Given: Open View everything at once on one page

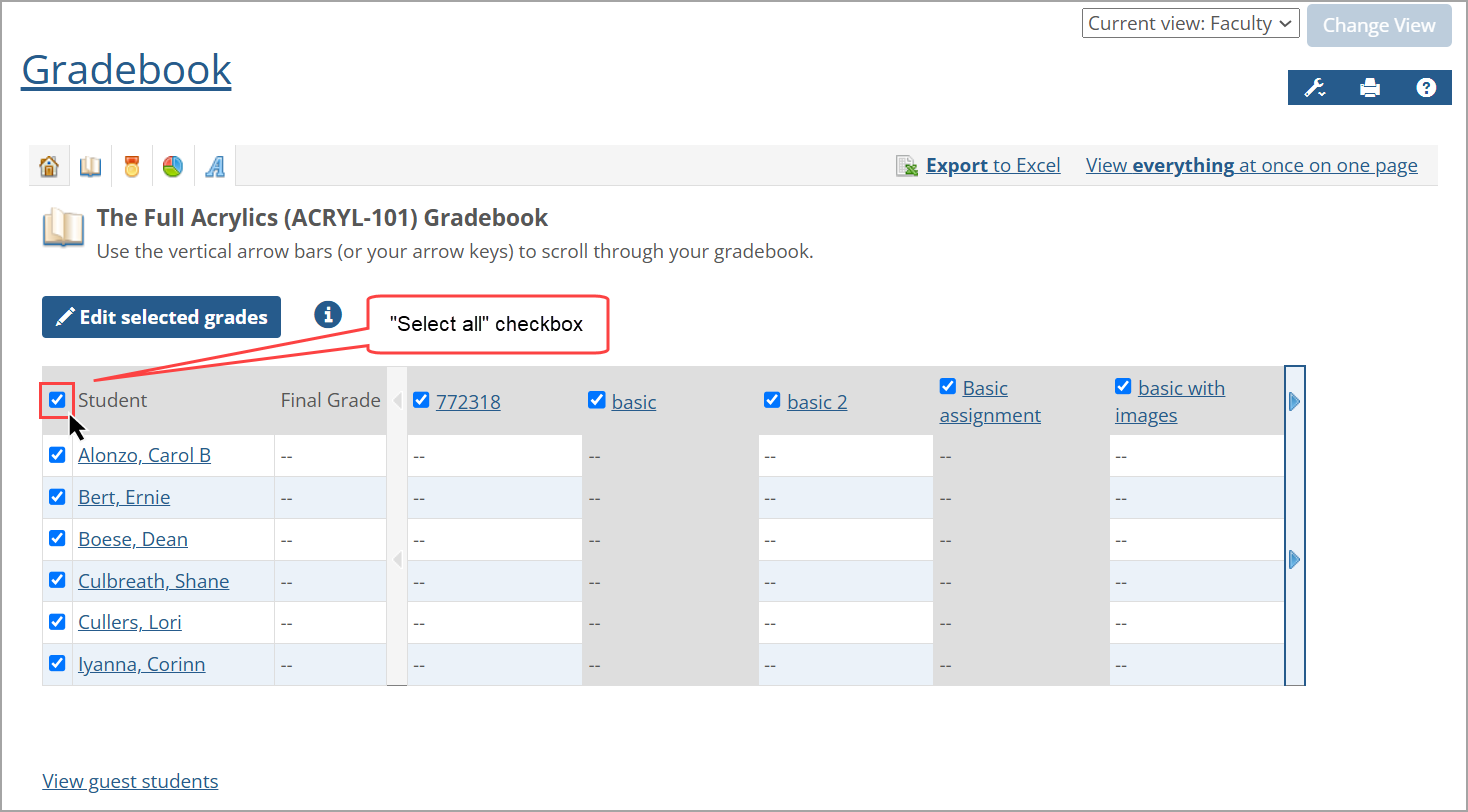Looking at the screenshot, I should point(1252,165).
